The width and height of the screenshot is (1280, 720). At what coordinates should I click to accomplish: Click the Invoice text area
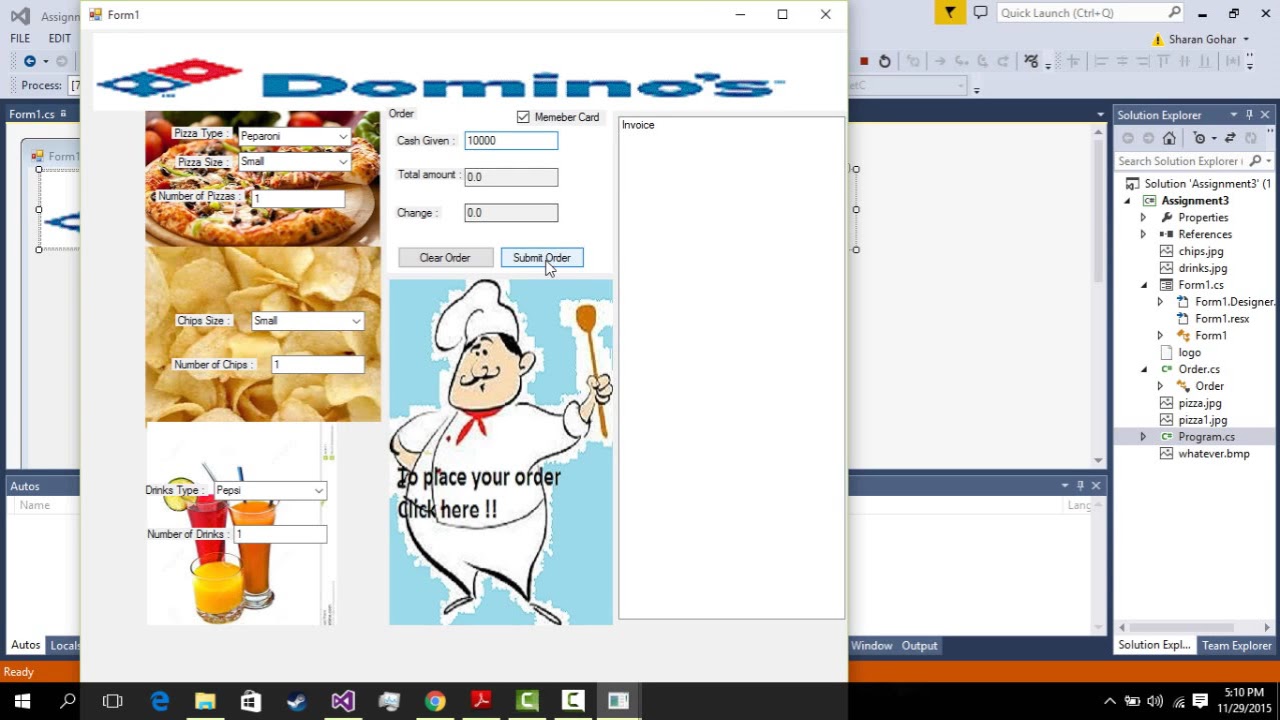(x=731, y=368)
